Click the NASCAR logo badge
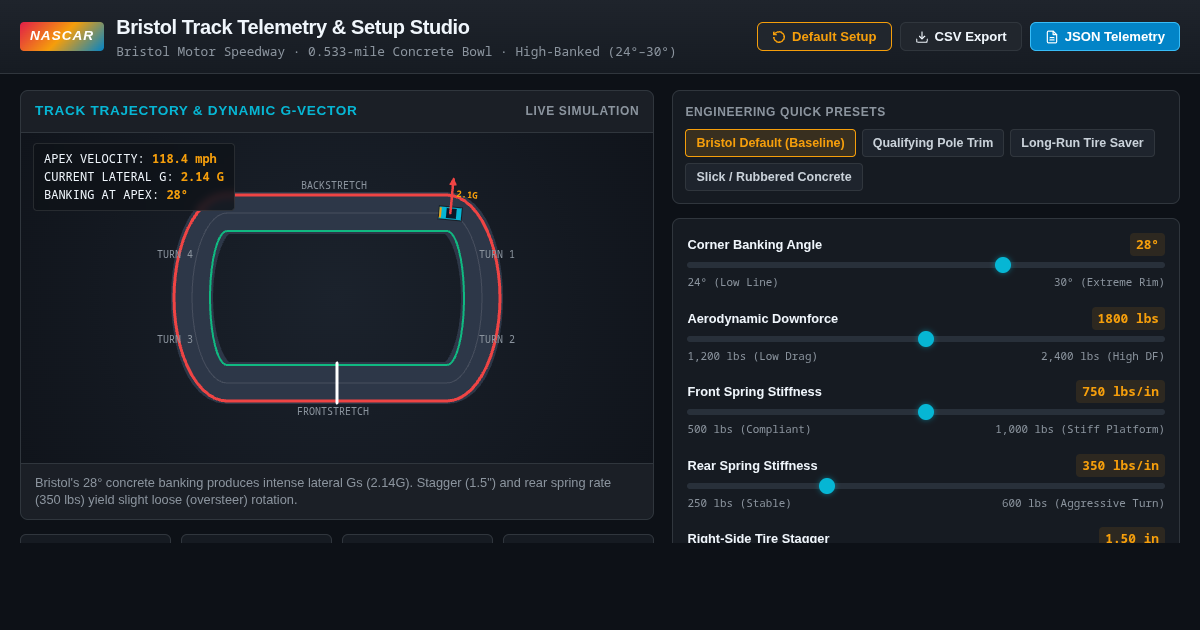This screenshot has width=1200, height=630. click(62, 36)
